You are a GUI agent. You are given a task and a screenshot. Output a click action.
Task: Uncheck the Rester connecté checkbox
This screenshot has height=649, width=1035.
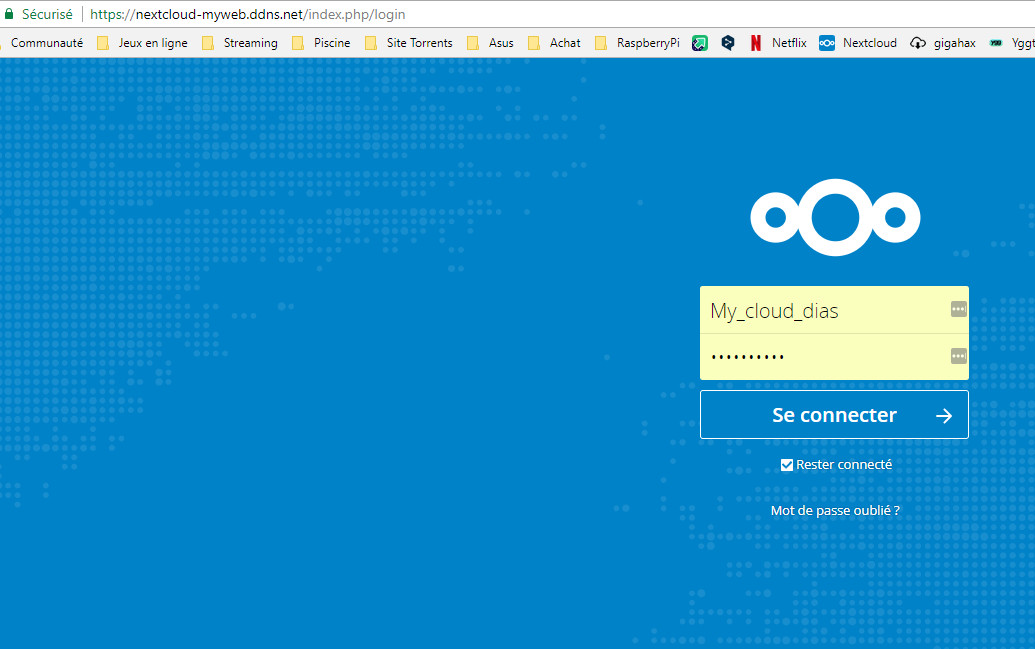tap(787, 465)
